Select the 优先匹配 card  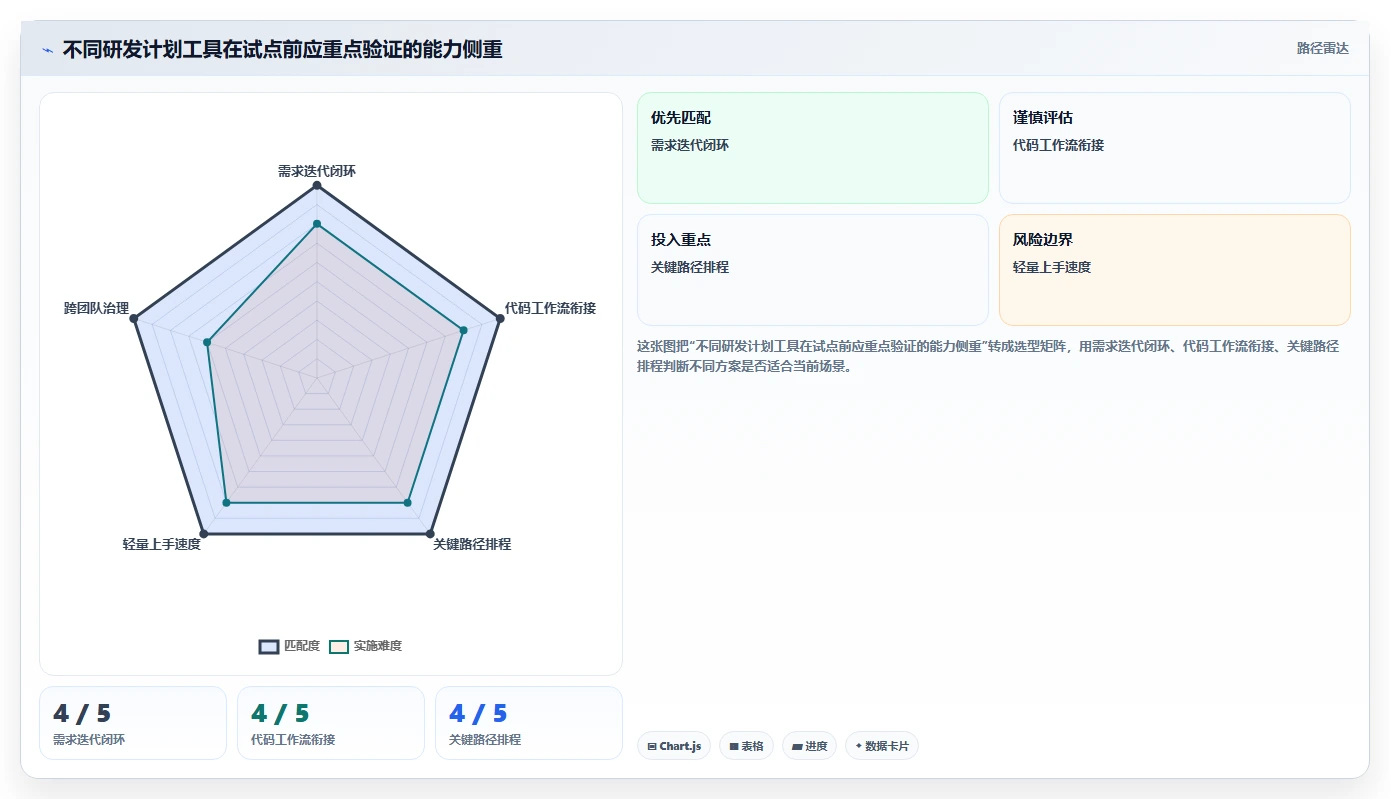pyautogui.click(x=813, y=148)
